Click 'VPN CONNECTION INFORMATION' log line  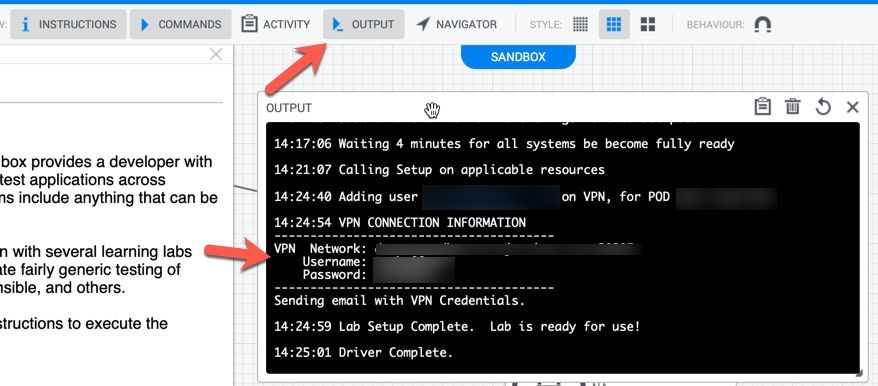click(x=400, y=222)
